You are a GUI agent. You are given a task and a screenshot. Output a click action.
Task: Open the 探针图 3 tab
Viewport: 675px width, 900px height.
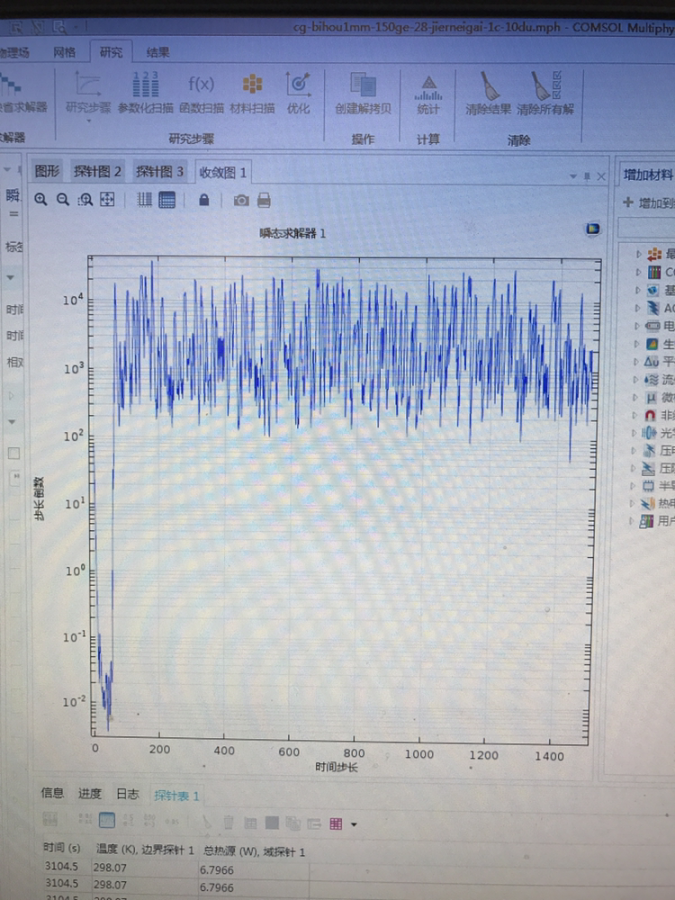160,171
